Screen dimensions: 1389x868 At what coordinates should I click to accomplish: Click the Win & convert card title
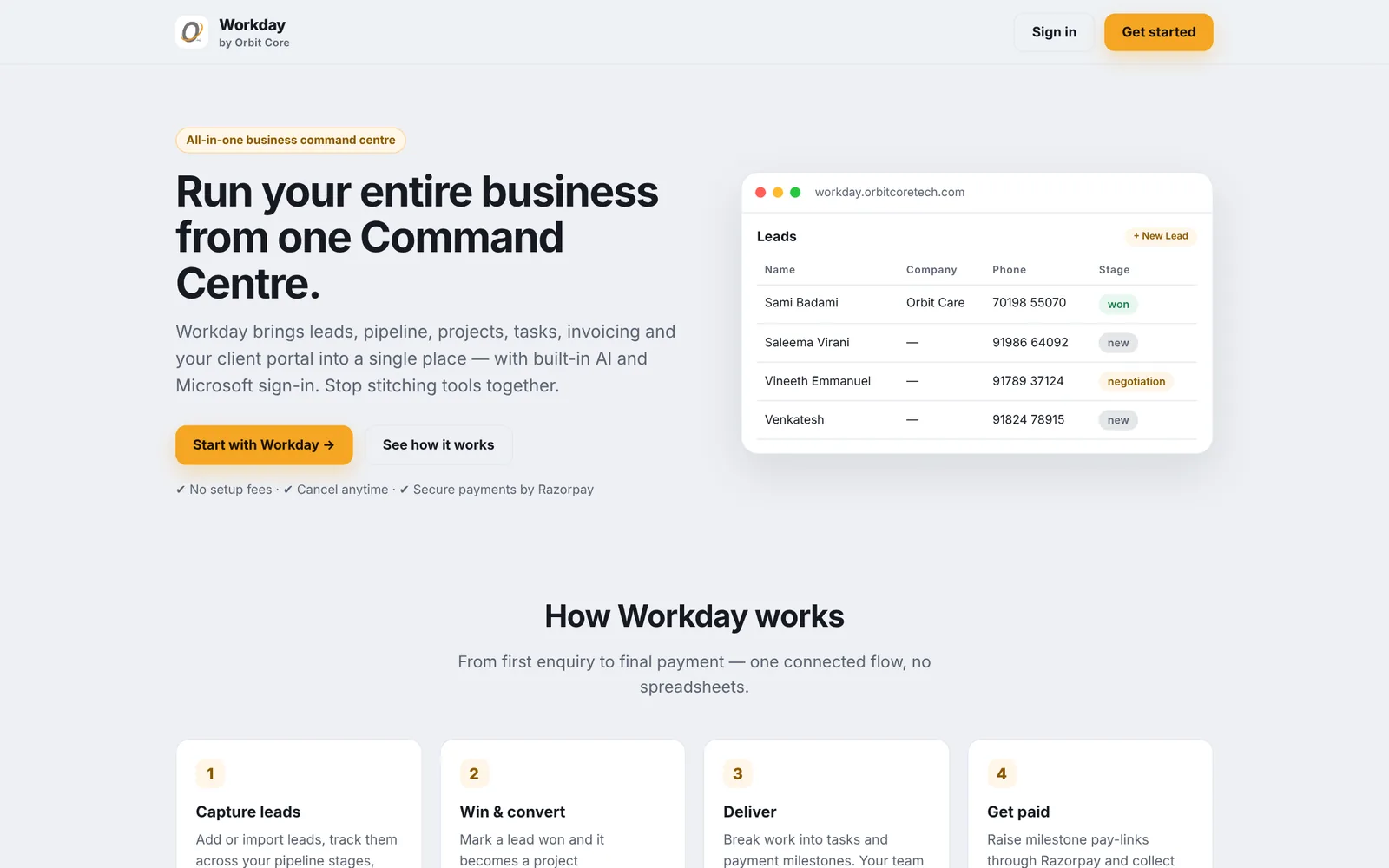click(512, 812)
